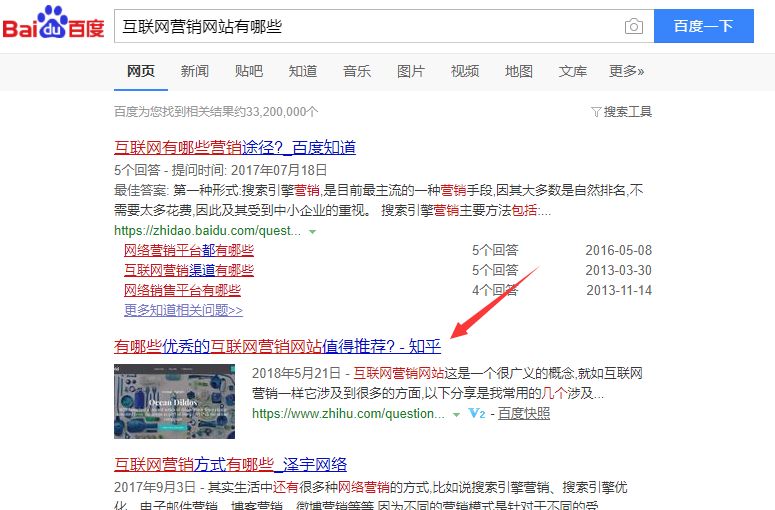Screen dimensions: 775x510
Task: Click the 百度一下 search button
Action: [x=704, y=26]
